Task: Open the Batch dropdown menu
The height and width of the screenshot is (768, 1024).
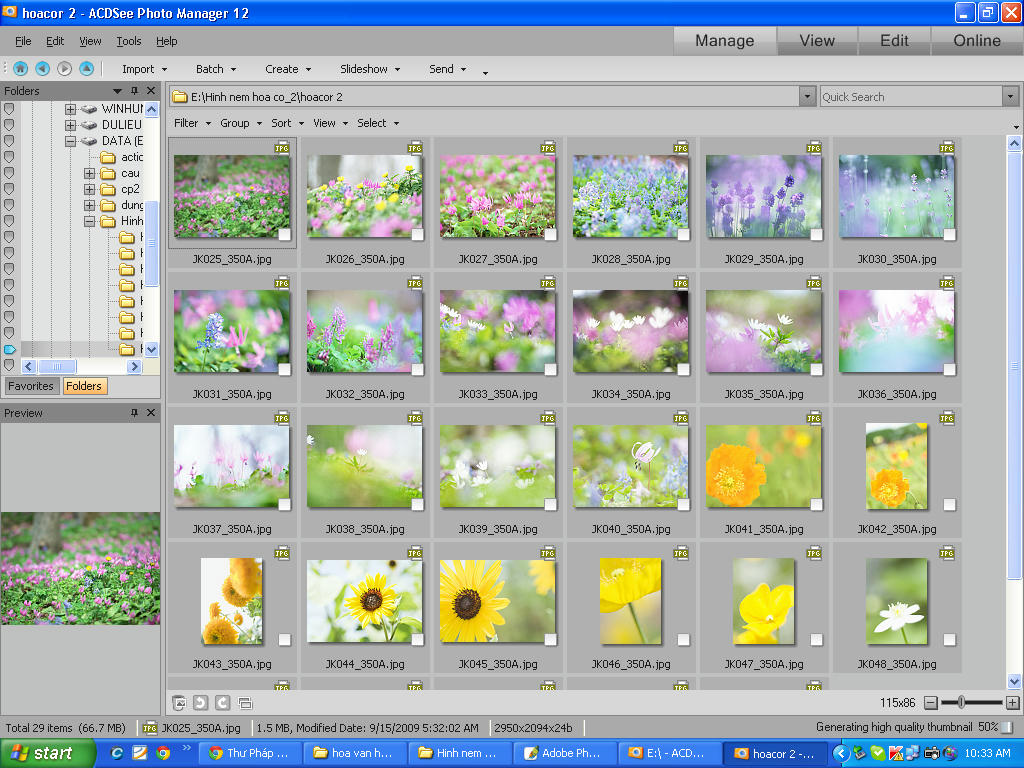Action: tap(216, 69)
